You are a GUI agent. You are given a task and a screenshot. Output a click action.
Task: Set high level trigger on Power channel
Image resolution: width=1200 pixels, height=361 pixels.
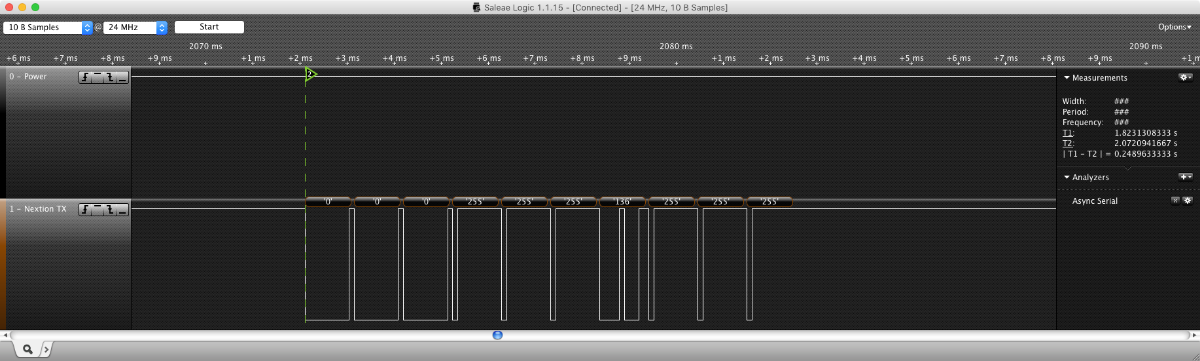coord(97,77)
